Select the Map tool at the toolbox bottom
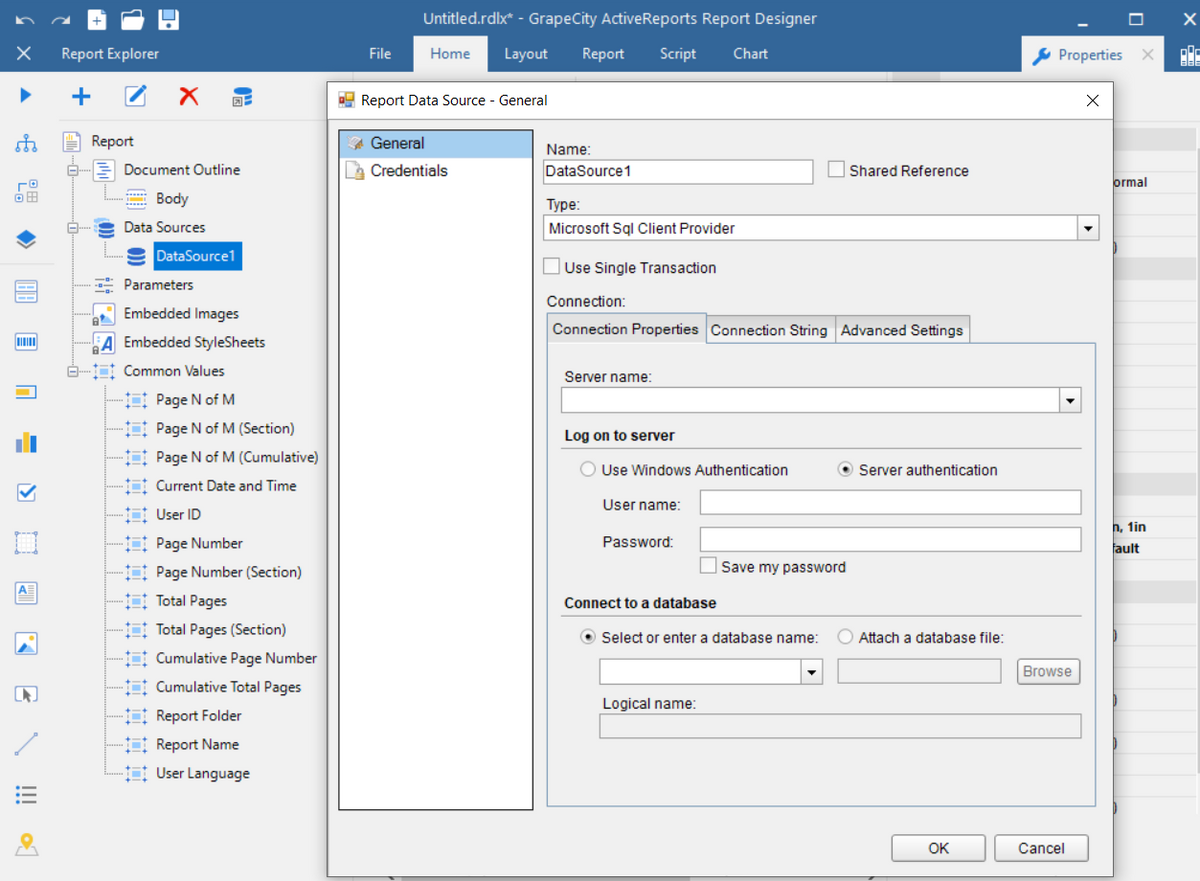Screen dimensions: 1200x881 [x=27, y=845]
